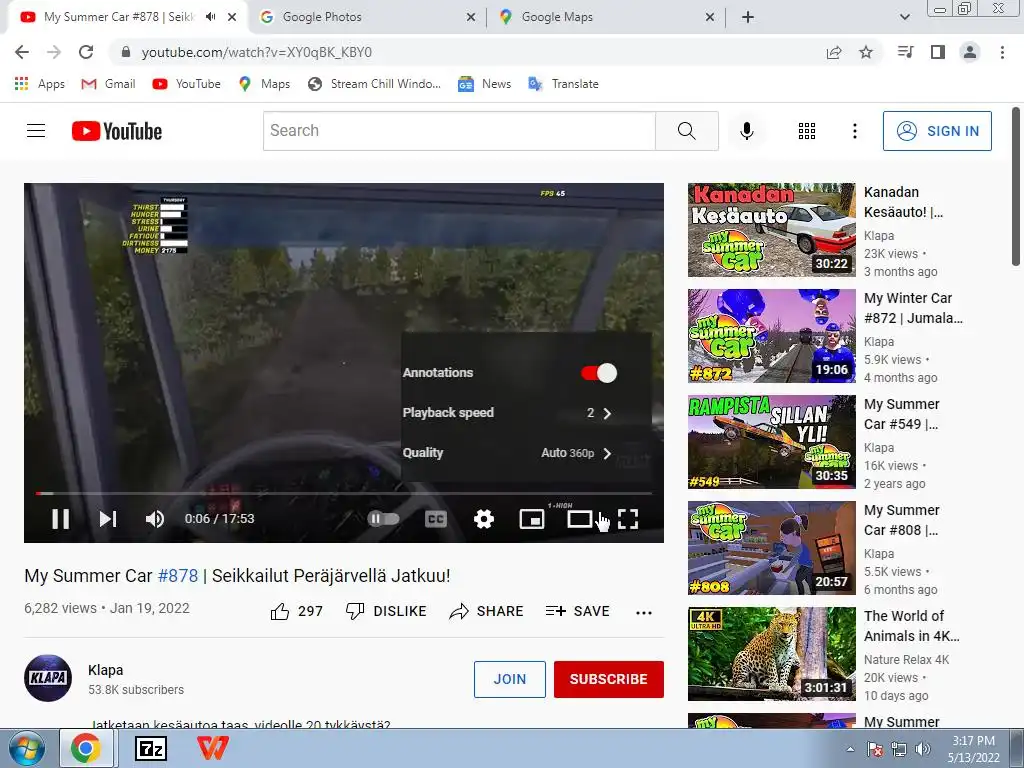The height and width of the screenshot is (768, 1024).
Task: Reload the page
Action: [x=86, y=52]
